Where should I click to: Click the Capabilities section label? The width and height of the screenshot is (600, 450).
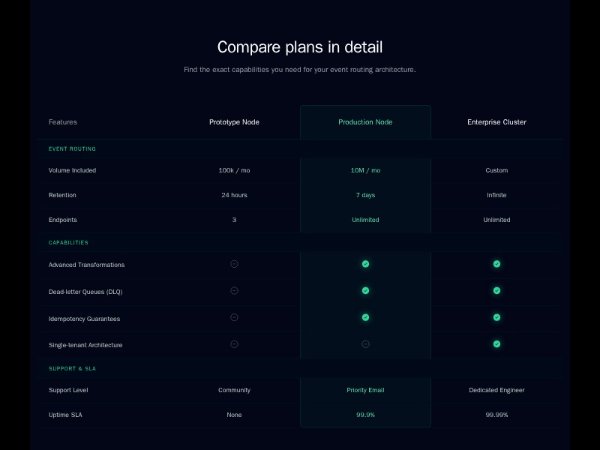point(69,242)
